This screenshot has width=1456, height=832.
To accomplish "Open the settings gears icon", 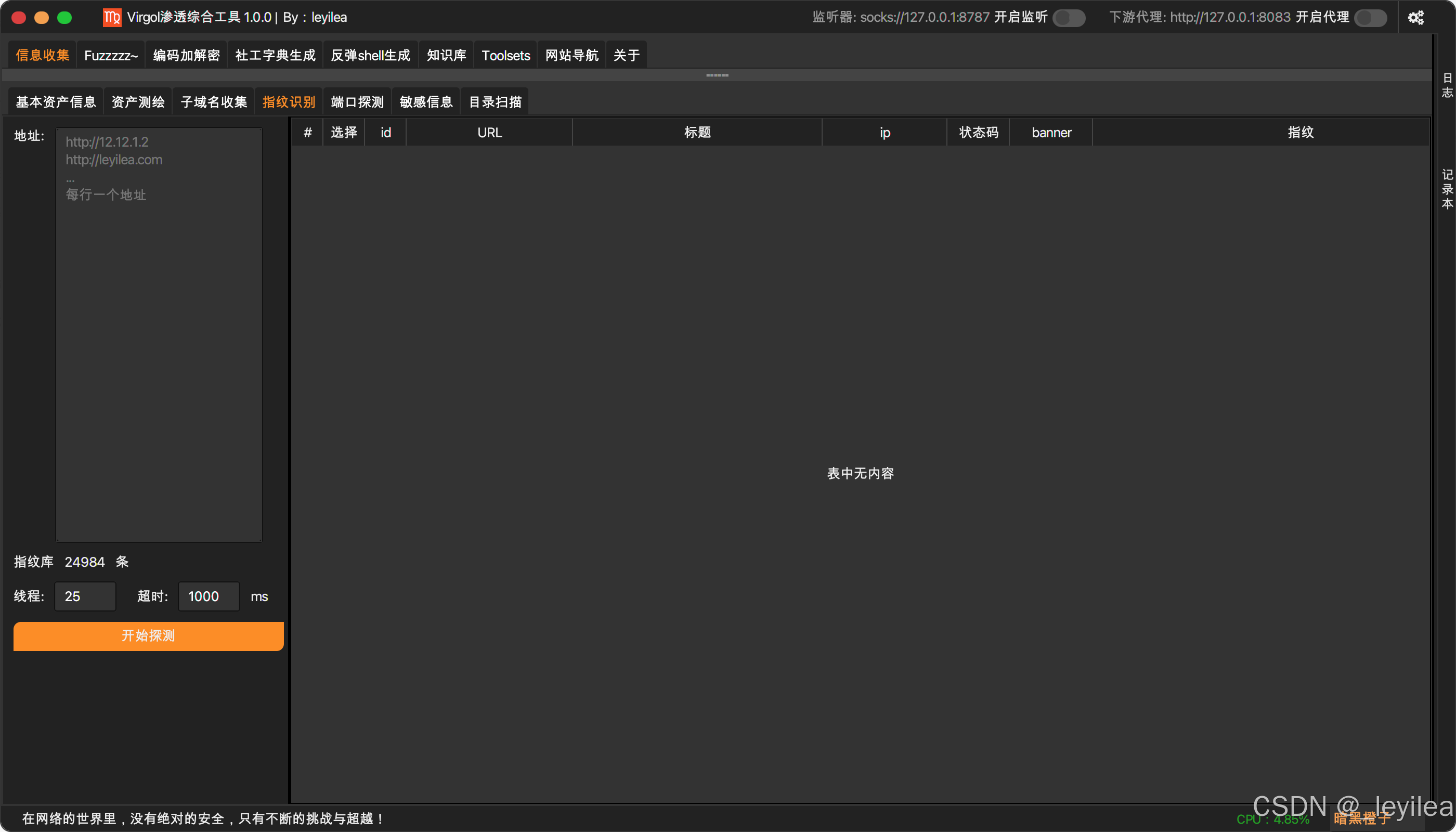I will [x=1415, y=18].
